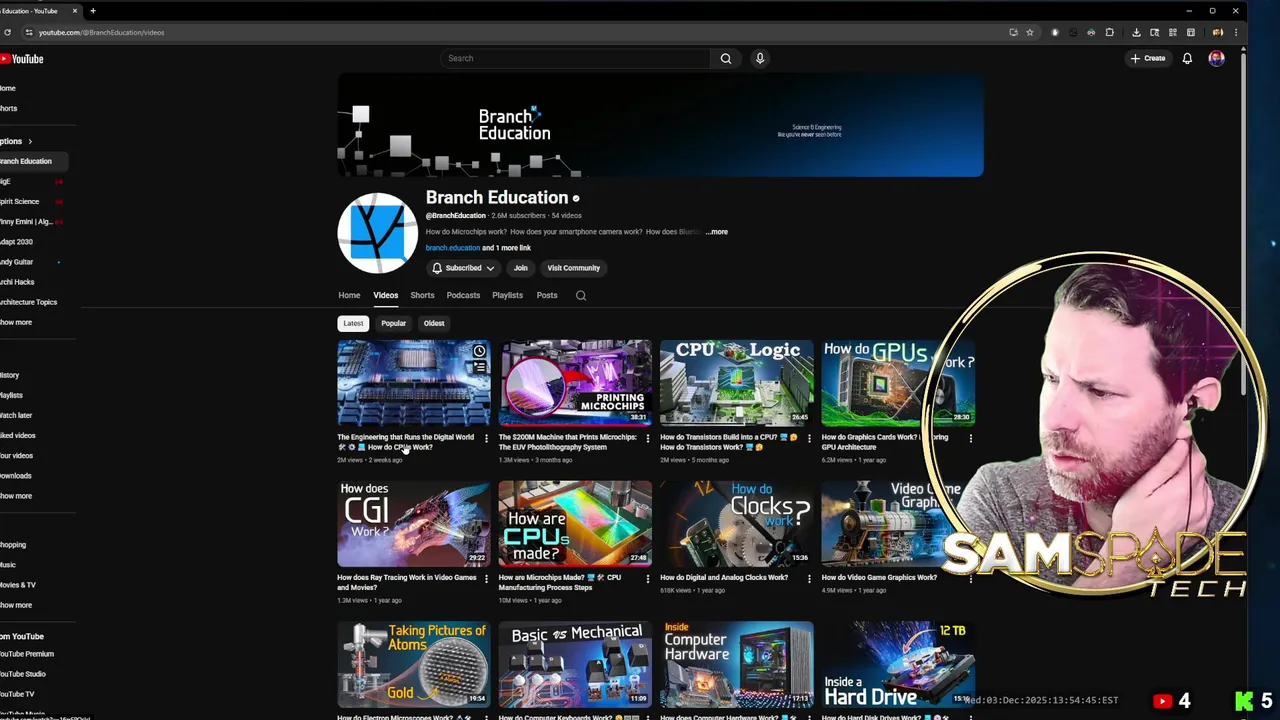Click the Branch Education channel avatar
Viewport: 1280px width, 720px height.
377,232
